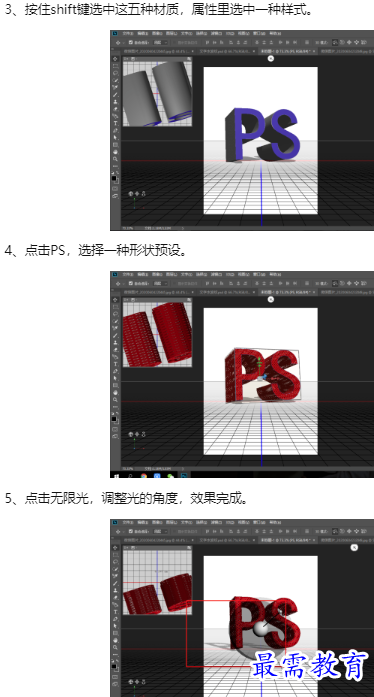Click dolly 3D camera icon in step 3 screenshot
Image resolution: width=374 pixels, height=697 pixels.
tap(143, 194)
